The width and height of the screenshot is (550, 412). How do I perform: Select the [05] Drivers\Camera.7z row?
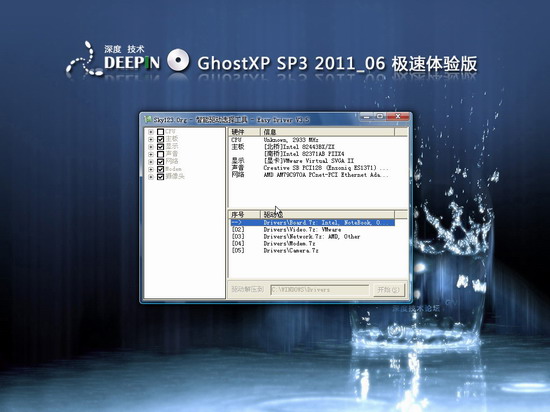pyautogui.click(x=312, y=251)
